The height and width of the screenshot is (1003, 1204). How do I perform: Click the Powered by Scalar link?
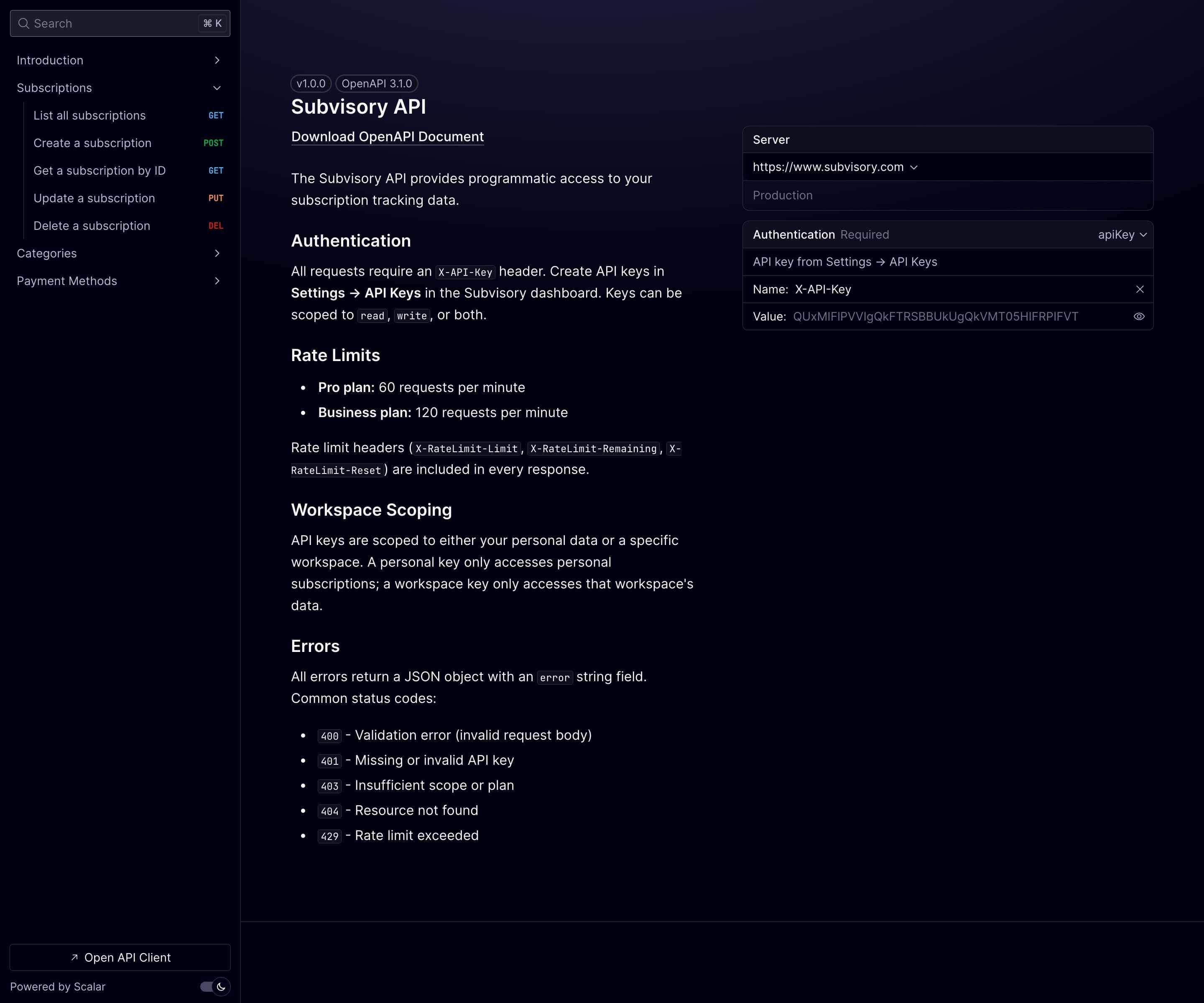[x=58, y=986]
